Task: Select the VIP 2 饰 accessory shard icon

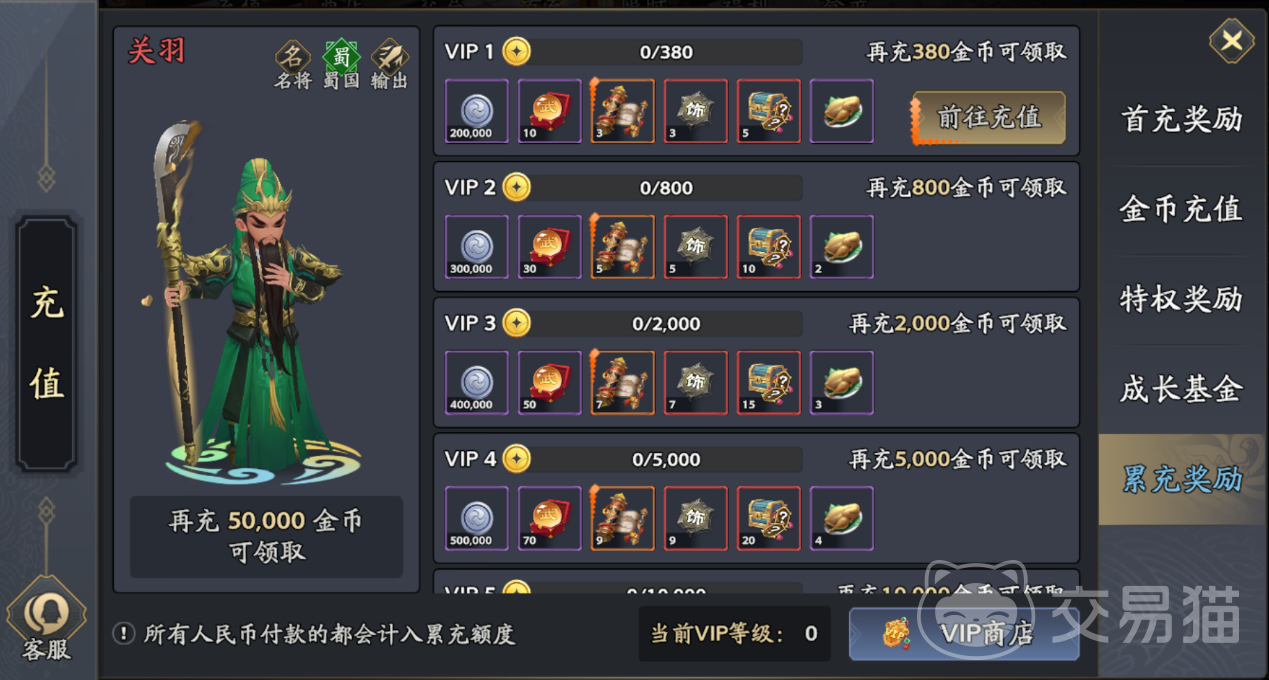Action: (x=695, y=247)
